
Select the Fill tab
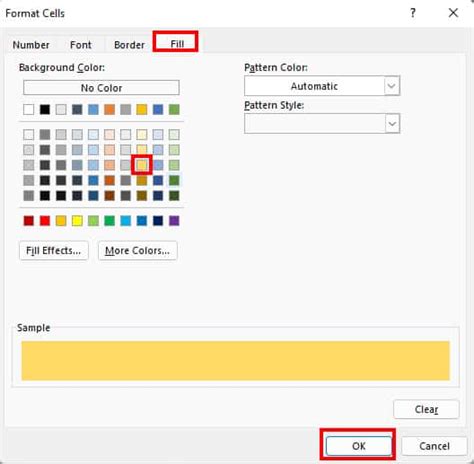click(177, 43)
